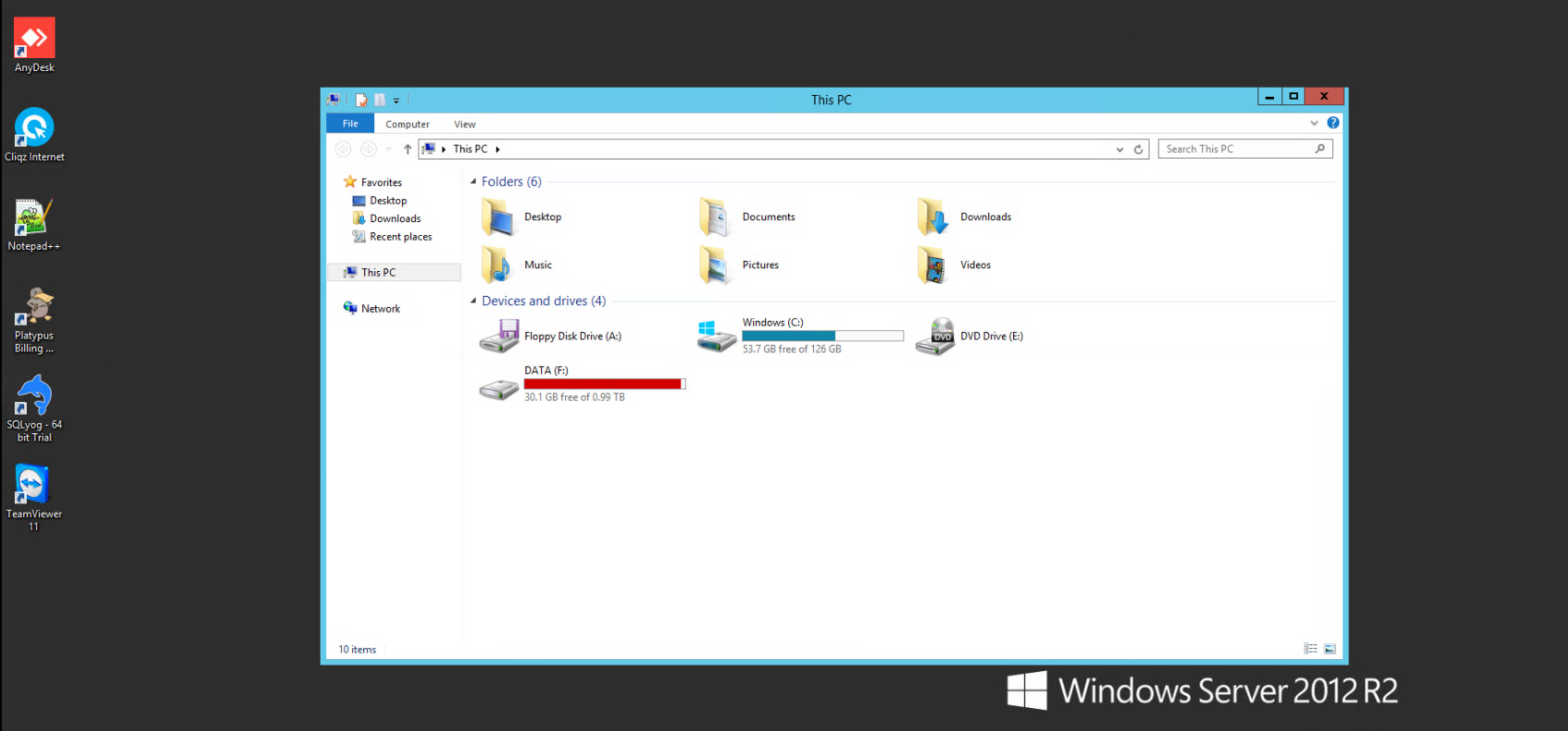Click the New folder icon in the title bar
Viewport: 1568px width, 731px height.
(x=379, y=100)
